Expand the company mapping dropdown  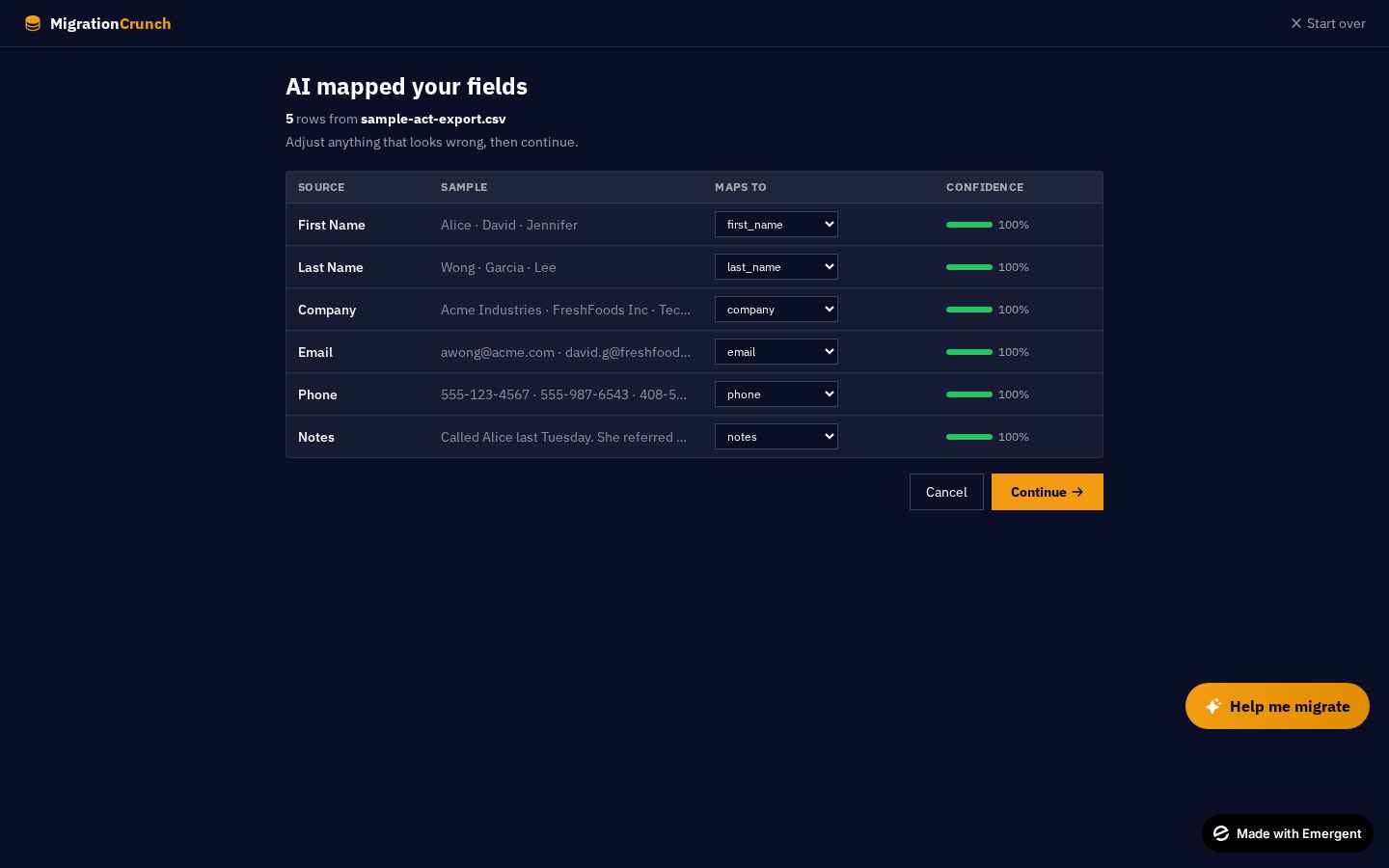pos(776,310)
